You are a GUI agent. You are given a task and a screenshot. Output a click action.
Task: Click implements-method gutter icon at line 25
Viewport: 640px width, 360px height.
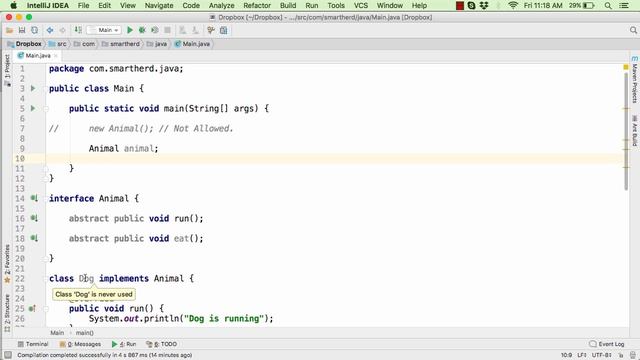point(32,309)
